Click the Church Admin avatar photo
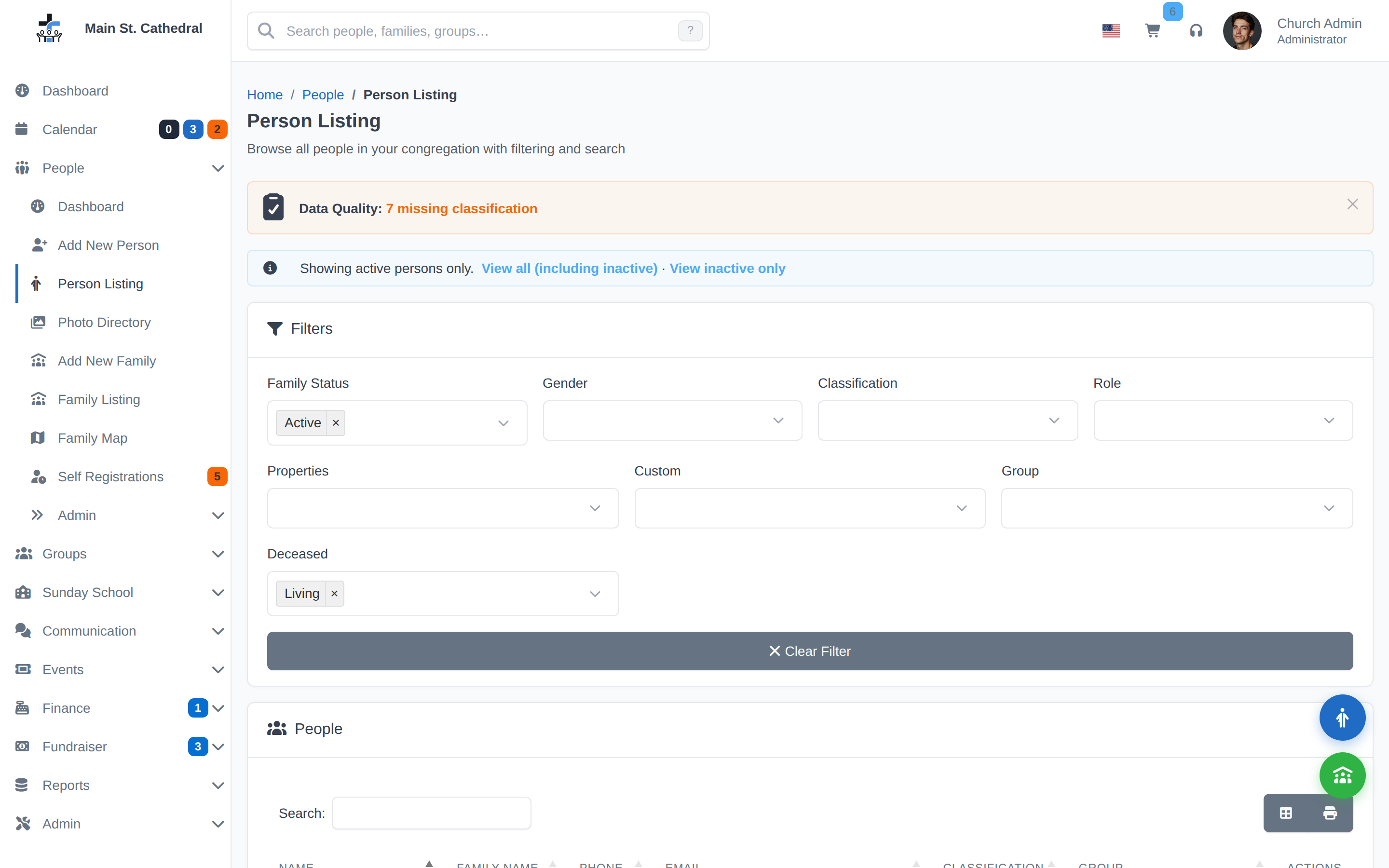Screen dimensions: 1389x868 (1242, 30)
